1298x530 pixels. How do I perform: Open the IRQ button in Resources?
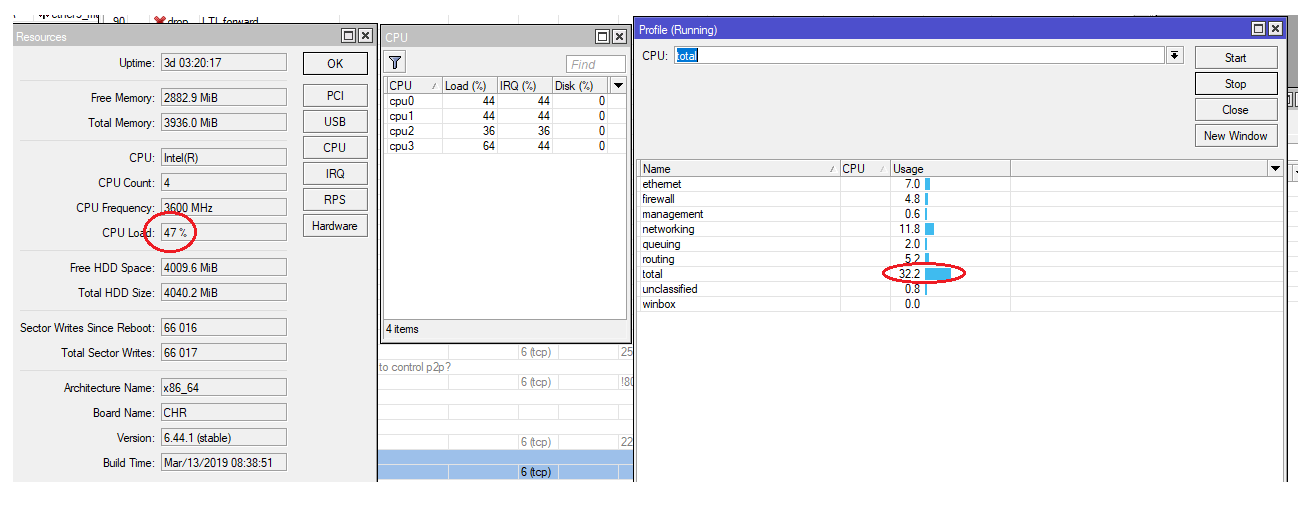[335, 174]
